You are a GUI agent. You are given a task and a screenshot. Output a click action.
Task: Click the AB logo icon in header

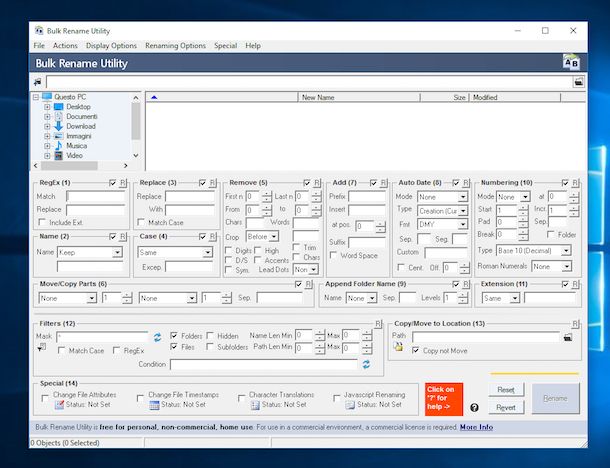pos(571,62)
